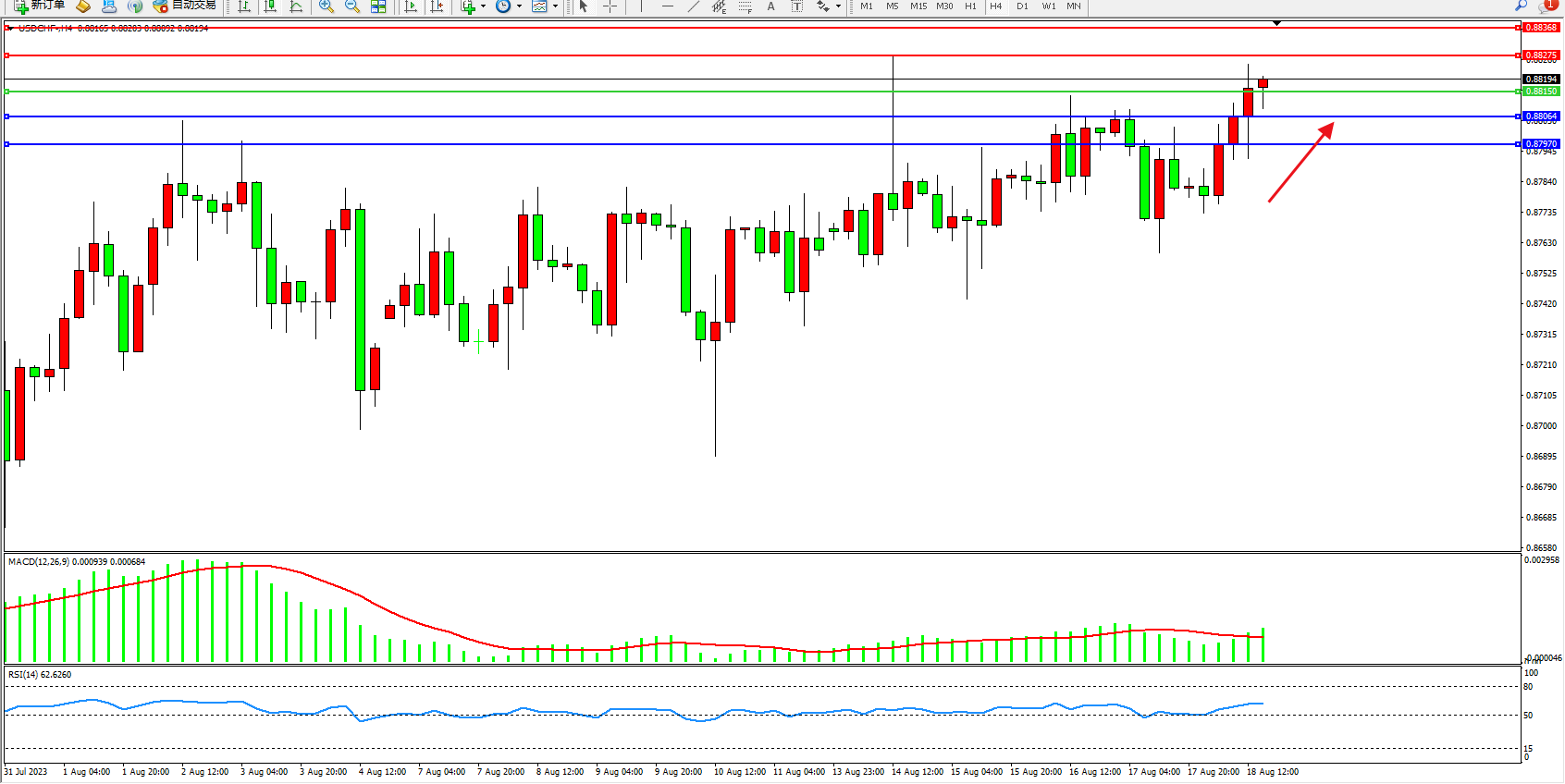Switch to the D1 timeframe

(x=1022, y=6)
